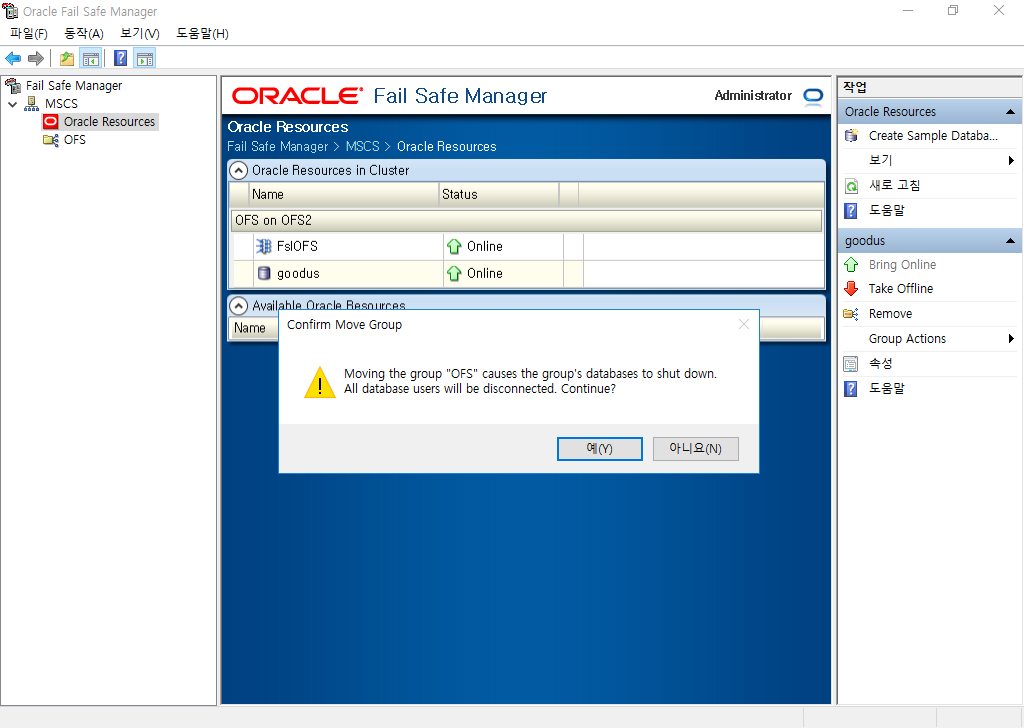Click the red Take Offline arrow icon
The width and height of the screenshot is (1024, 728).
pos(851,289)
